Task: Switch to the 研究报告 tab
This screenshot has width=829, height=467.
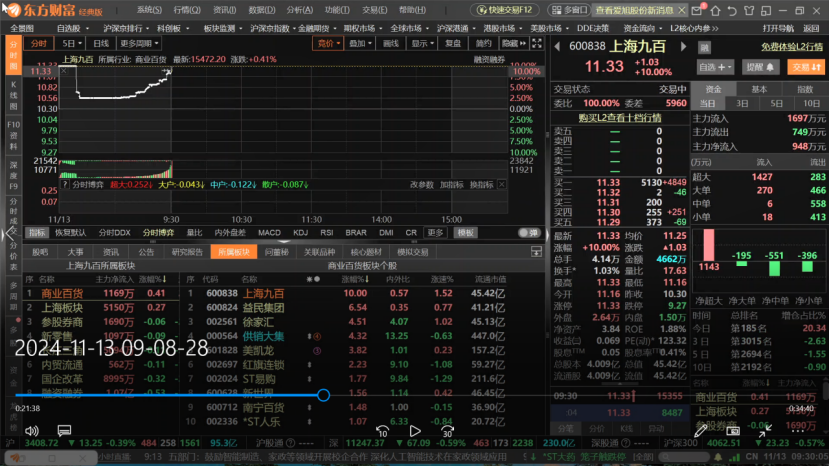Action: [x=187, y=252]
